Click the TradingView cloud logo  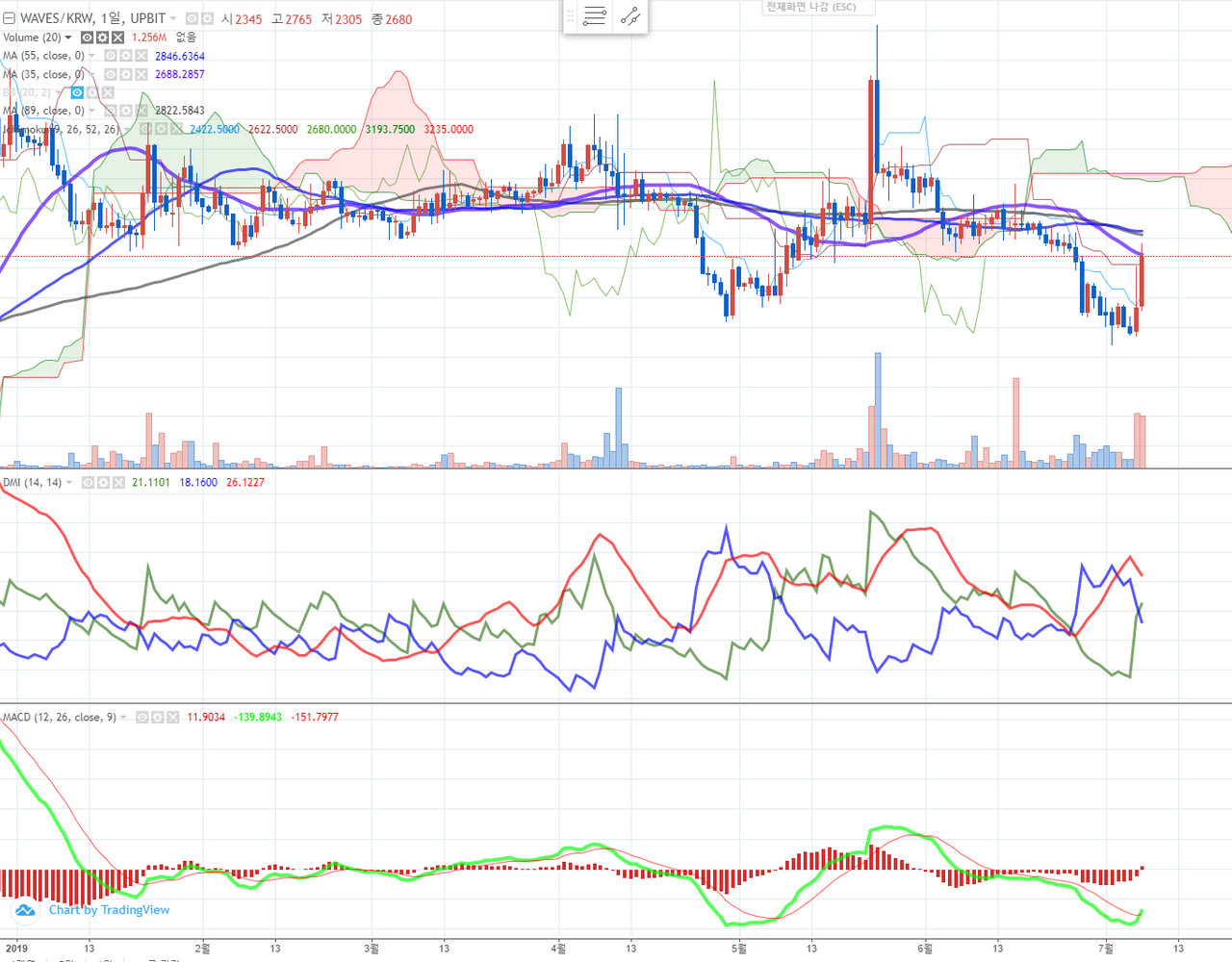[24, 910]
